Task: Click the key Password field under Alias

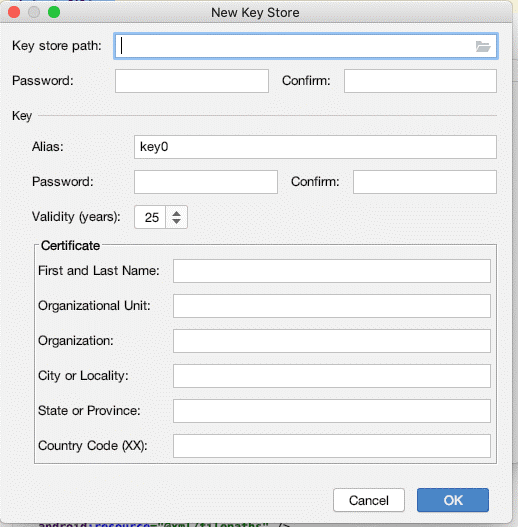Action: tap(206, 182)
